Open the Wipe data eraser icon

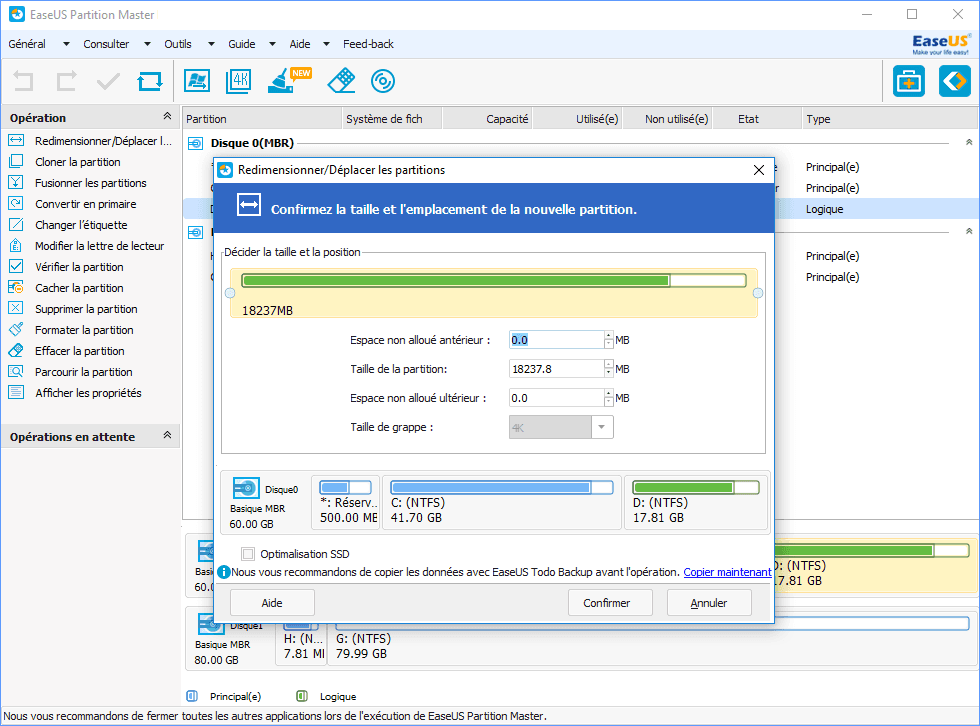pyautogui.click(x=341, y=81)
